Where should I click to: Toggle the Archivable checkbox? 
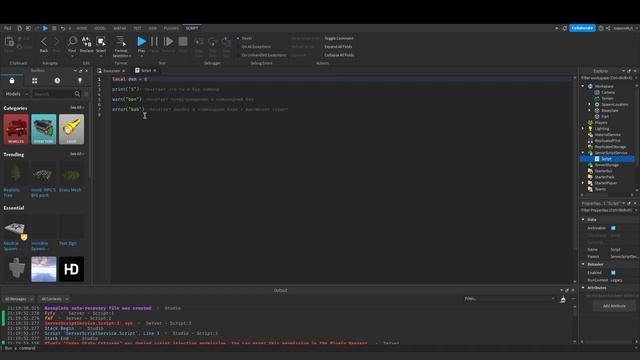pos(613,228)
